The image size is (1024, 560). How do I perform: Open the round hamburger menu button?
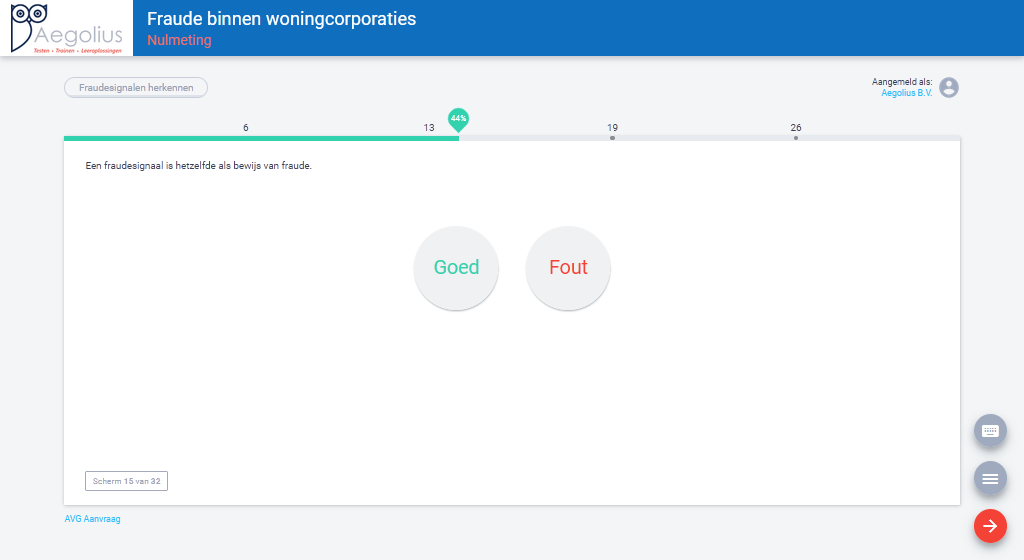(990, 478)
